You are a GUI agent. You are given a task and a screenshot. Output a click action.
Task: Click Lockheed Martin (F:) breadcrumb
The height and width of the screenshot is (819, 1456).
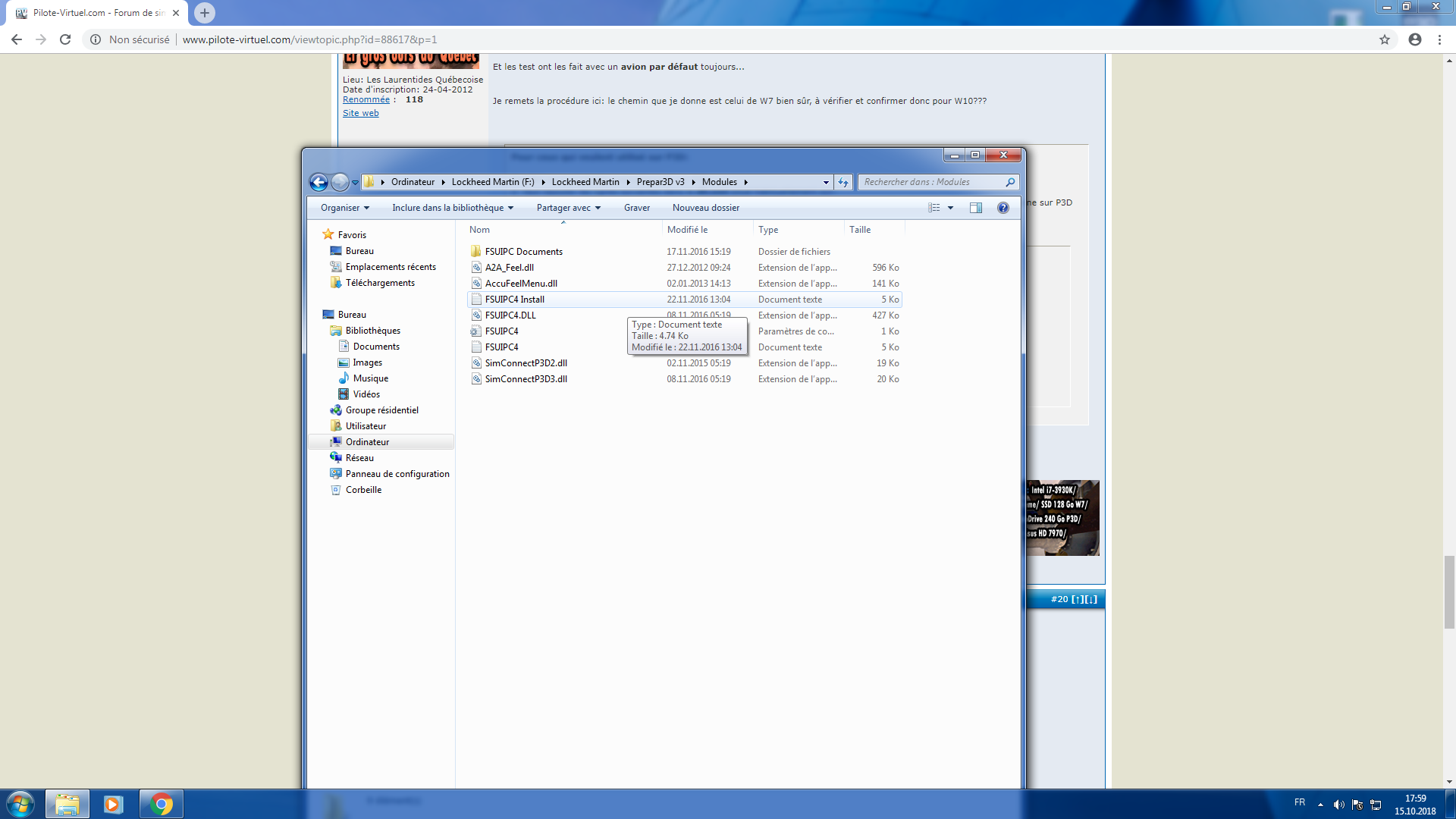(x=493, y=182)
